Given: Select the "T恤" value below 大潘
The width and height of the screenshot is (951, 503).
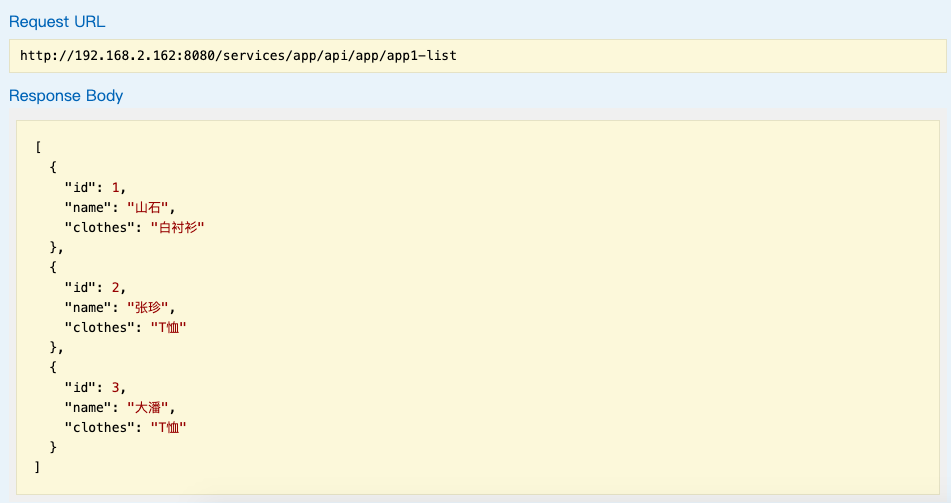Looking at the screenshot, I should [169, 428].
